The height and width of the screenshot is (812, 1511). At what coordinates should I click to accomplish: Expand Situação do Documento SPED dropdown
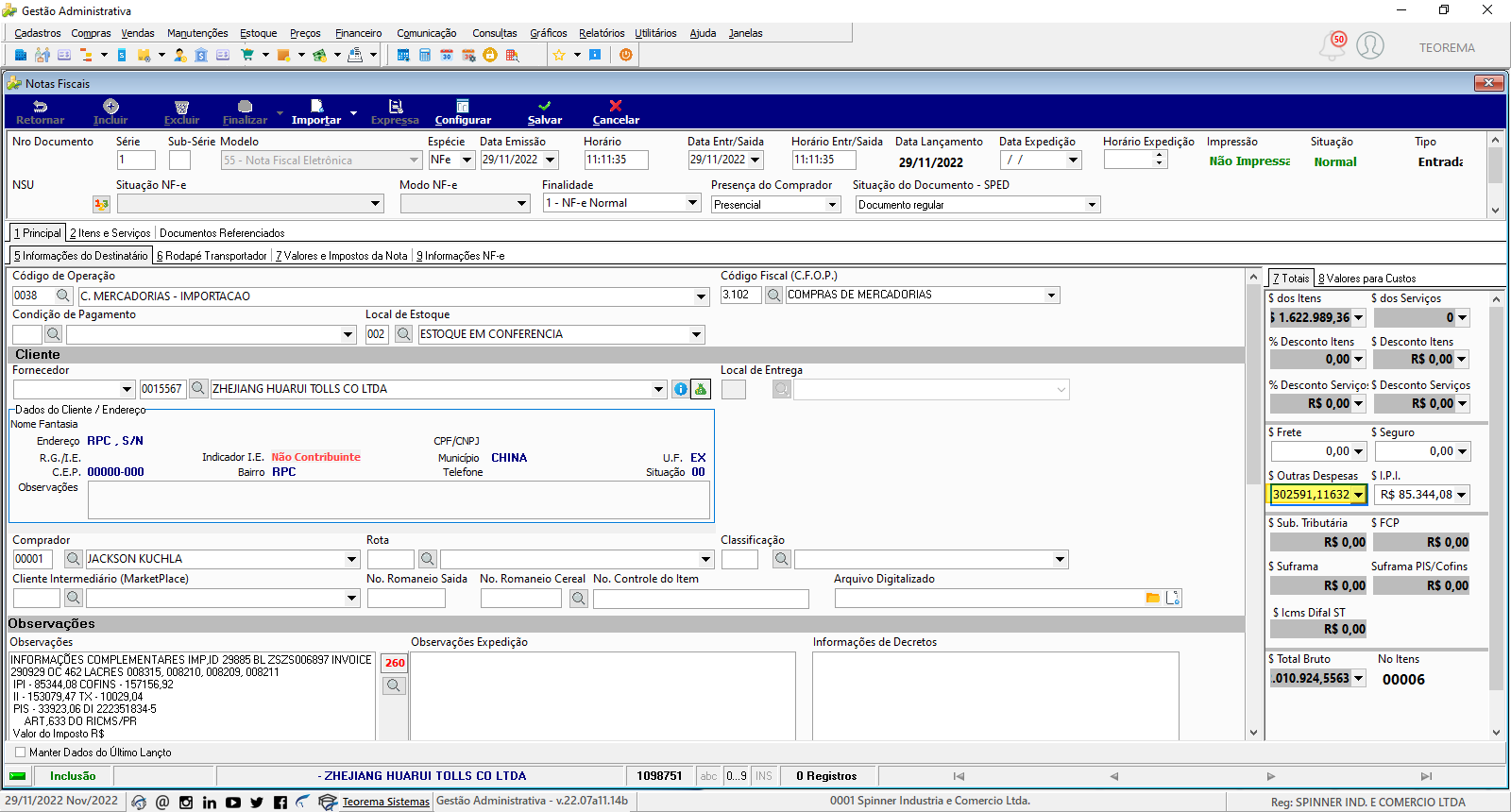1093,205
